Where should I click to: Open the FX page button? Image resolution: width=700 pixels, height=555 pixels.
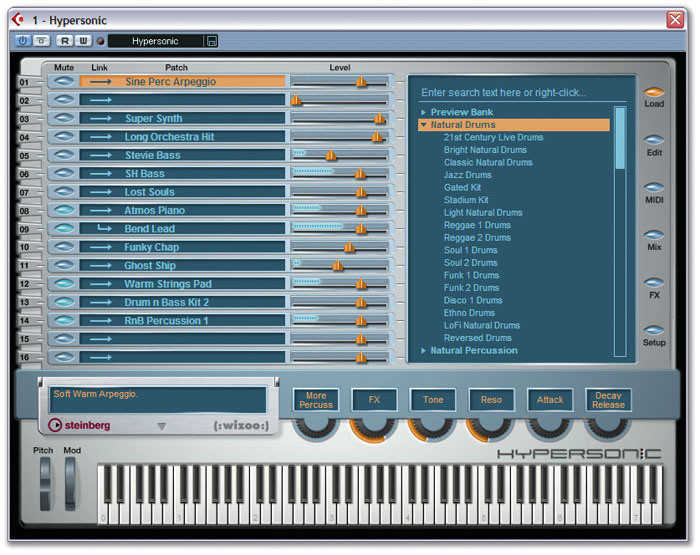pos(654,283)
